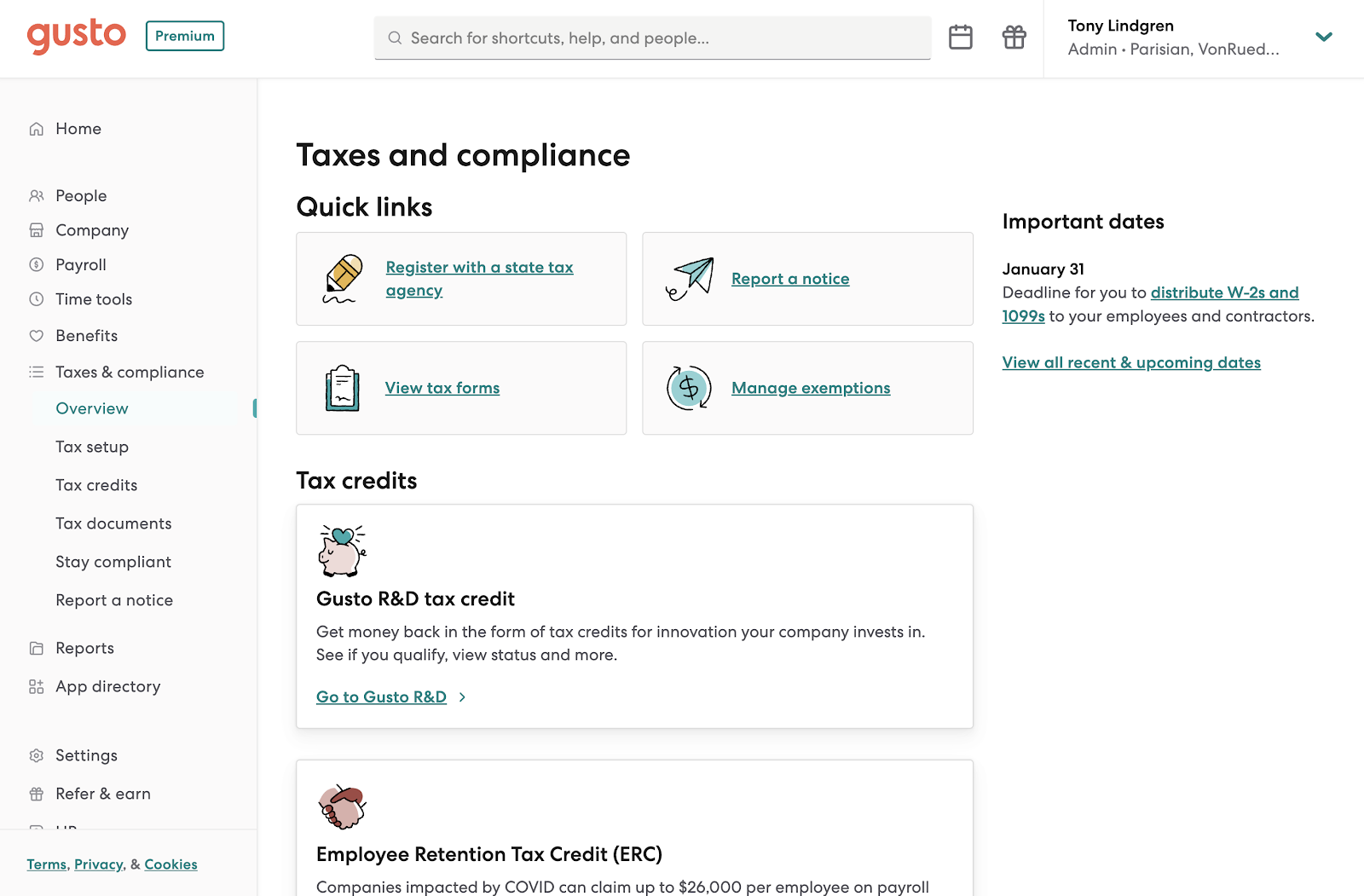This screenshot has width=1364, height=896.
Task: Open Tax setup submenu item
Action: 92,447
